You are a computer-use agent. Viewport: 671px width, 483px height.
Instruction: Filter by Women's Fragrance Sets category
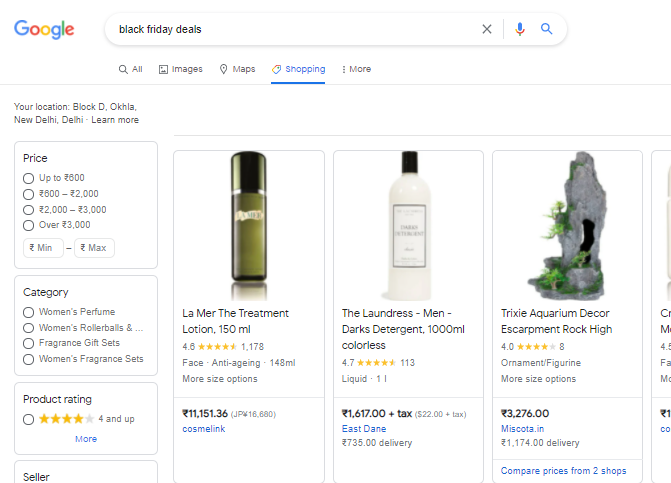point(83,359)
